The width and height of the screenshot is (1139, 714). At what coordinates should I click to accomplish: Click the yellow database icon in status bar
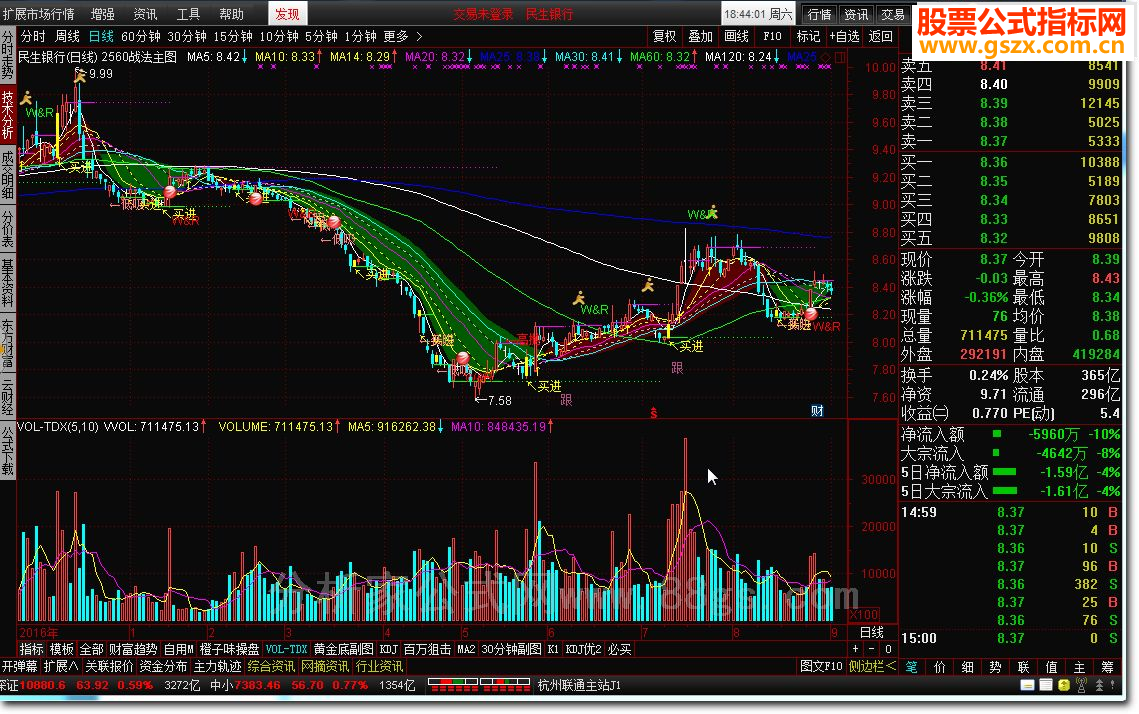click(x=1063, y=685)
